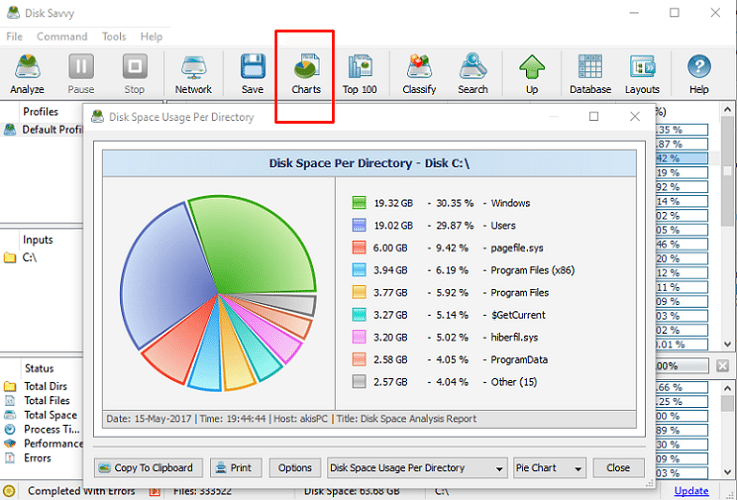Click upper list scrollbar up arrow
The height and width of the screenshot is (500, 737).
tap(728, 109)
